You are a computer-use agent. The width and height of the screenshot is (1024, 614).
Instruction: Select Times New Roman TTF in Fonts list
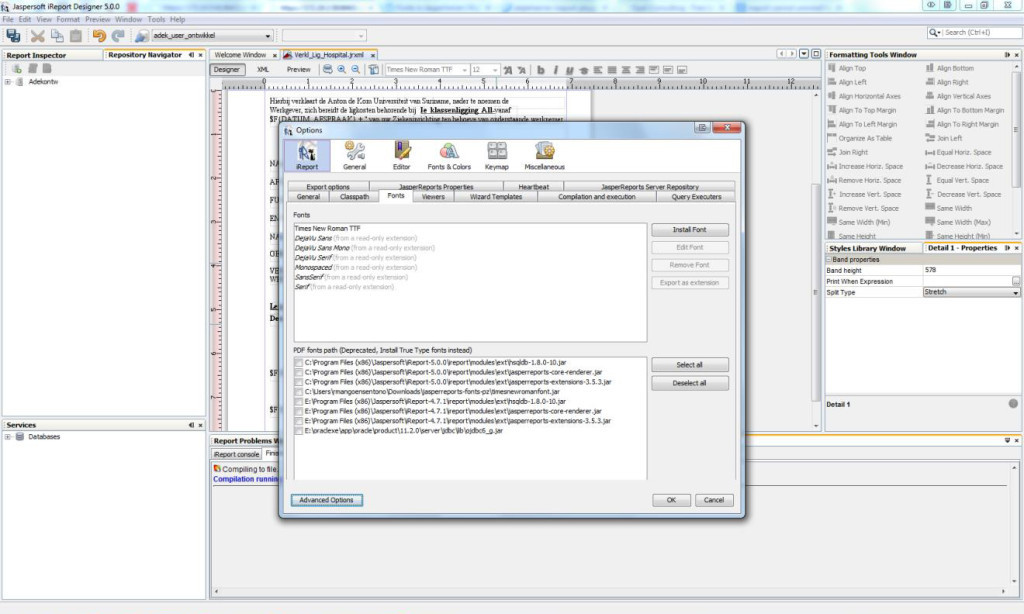327,229
